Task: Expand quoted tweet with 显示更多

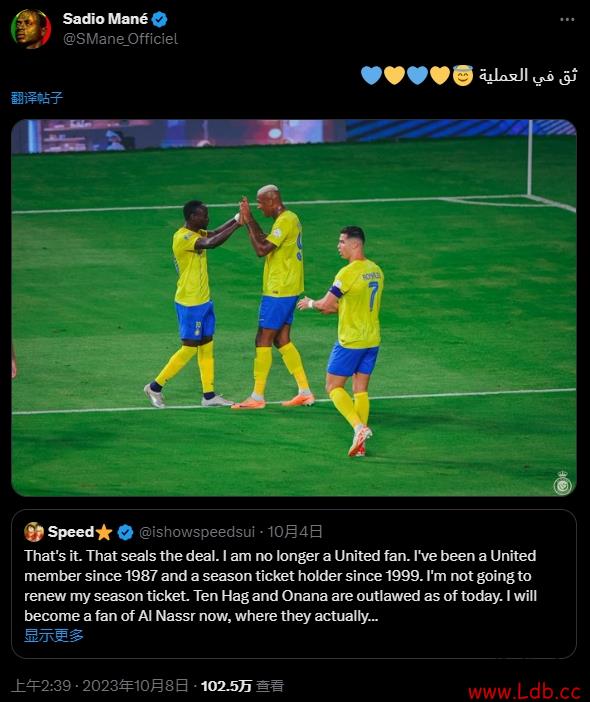Action: [x=54, y=635]
